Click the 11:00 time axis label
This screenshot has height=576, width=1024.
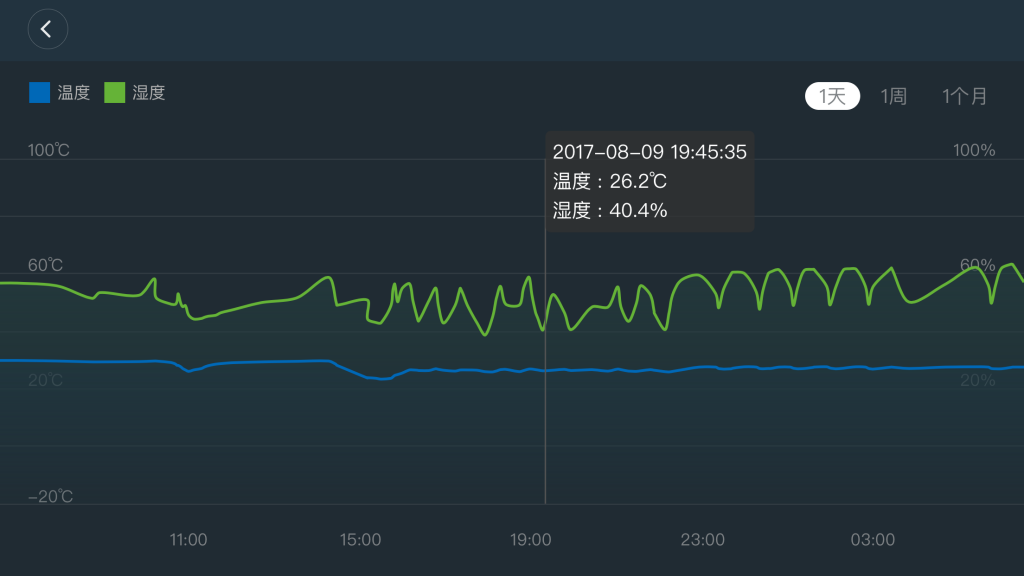click(x=188, y=540)
